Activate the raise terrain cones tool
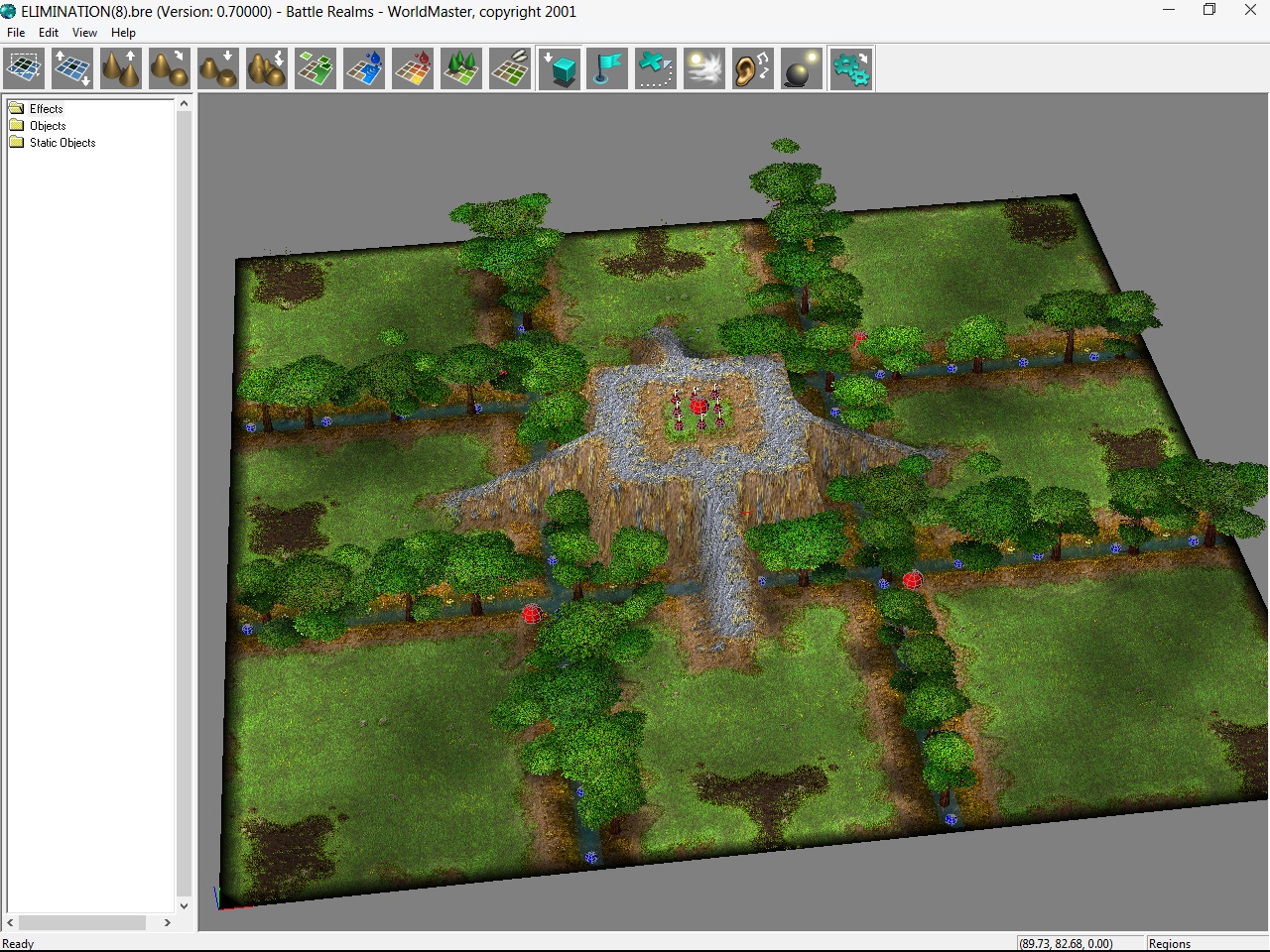Image resolution: width=1270 pixels, height=952 pixels. [x=121, y=69]
